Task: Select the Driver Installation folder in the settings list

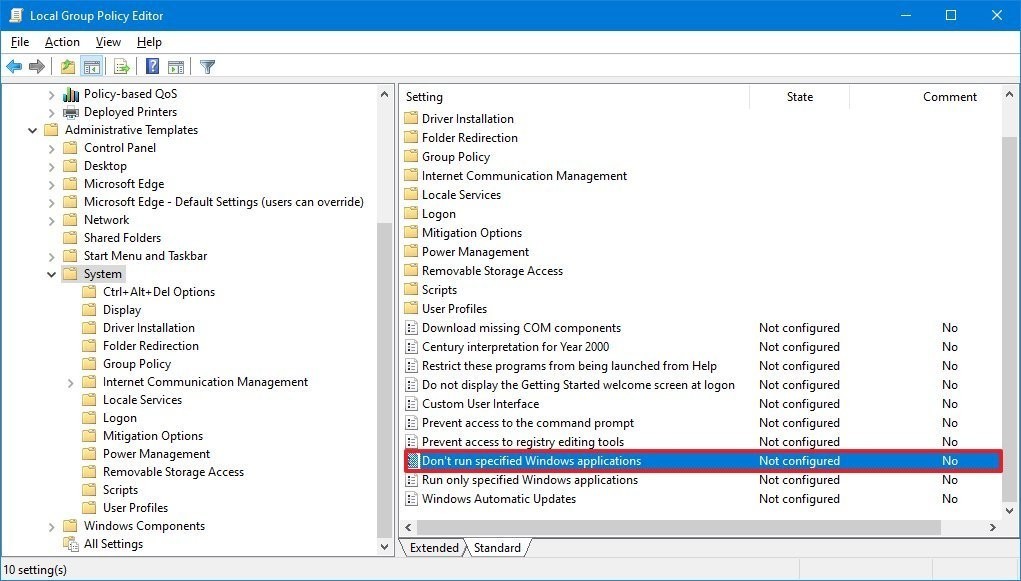Action: 469,118
